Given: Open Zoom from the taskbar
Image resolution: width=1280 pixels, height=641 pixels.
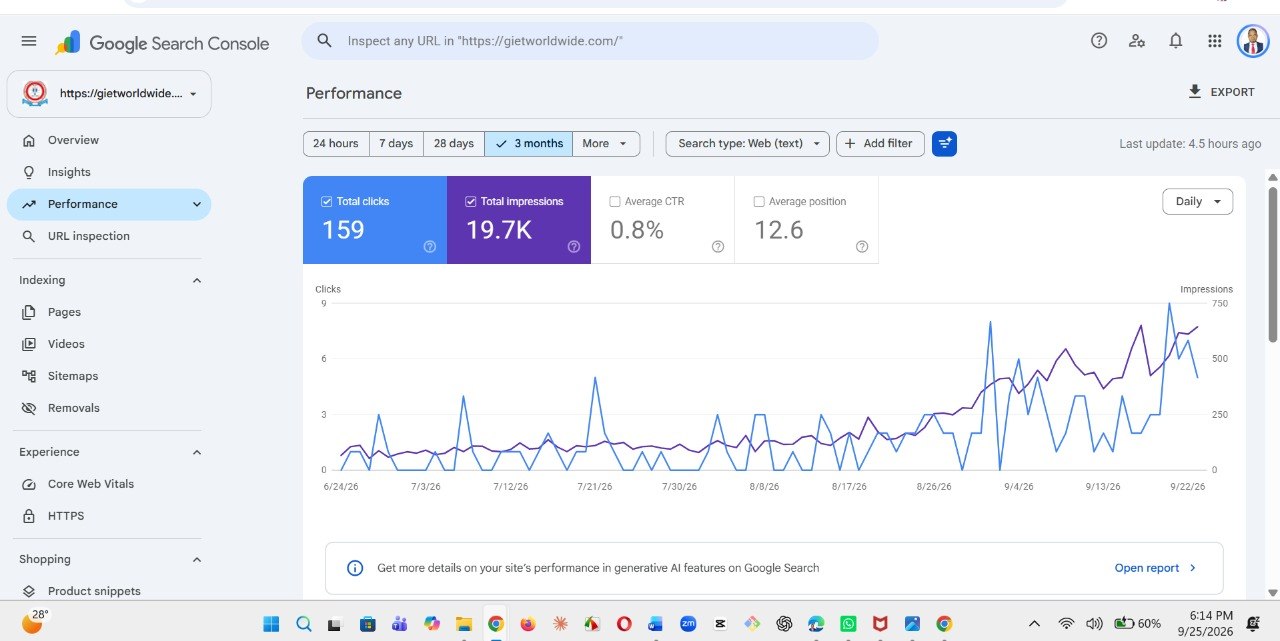Looking at the screenshot, I should coord(688,624).
